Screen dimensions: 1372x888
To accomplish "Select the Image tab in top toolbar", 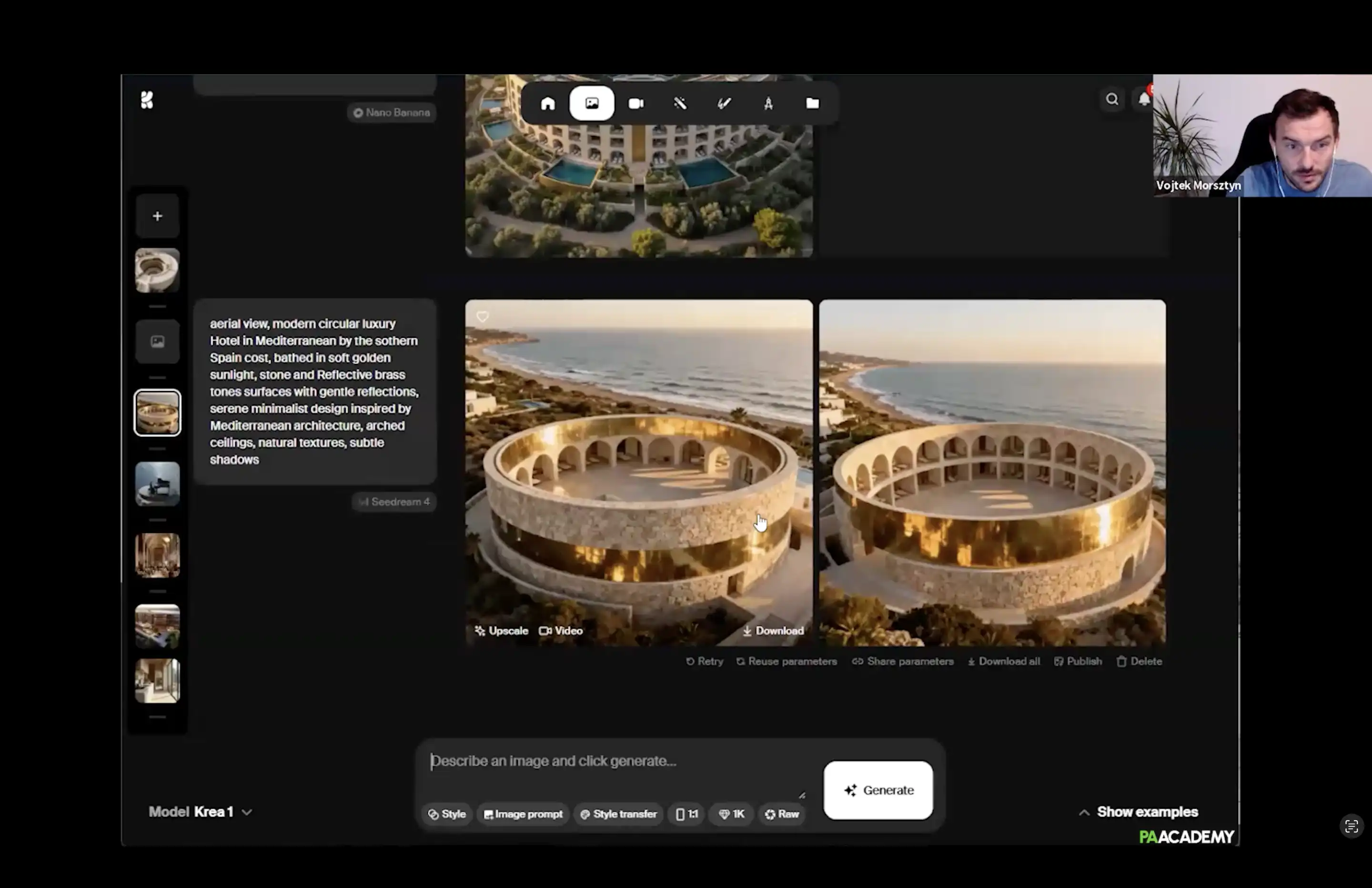I will click(x=592, y=104).
